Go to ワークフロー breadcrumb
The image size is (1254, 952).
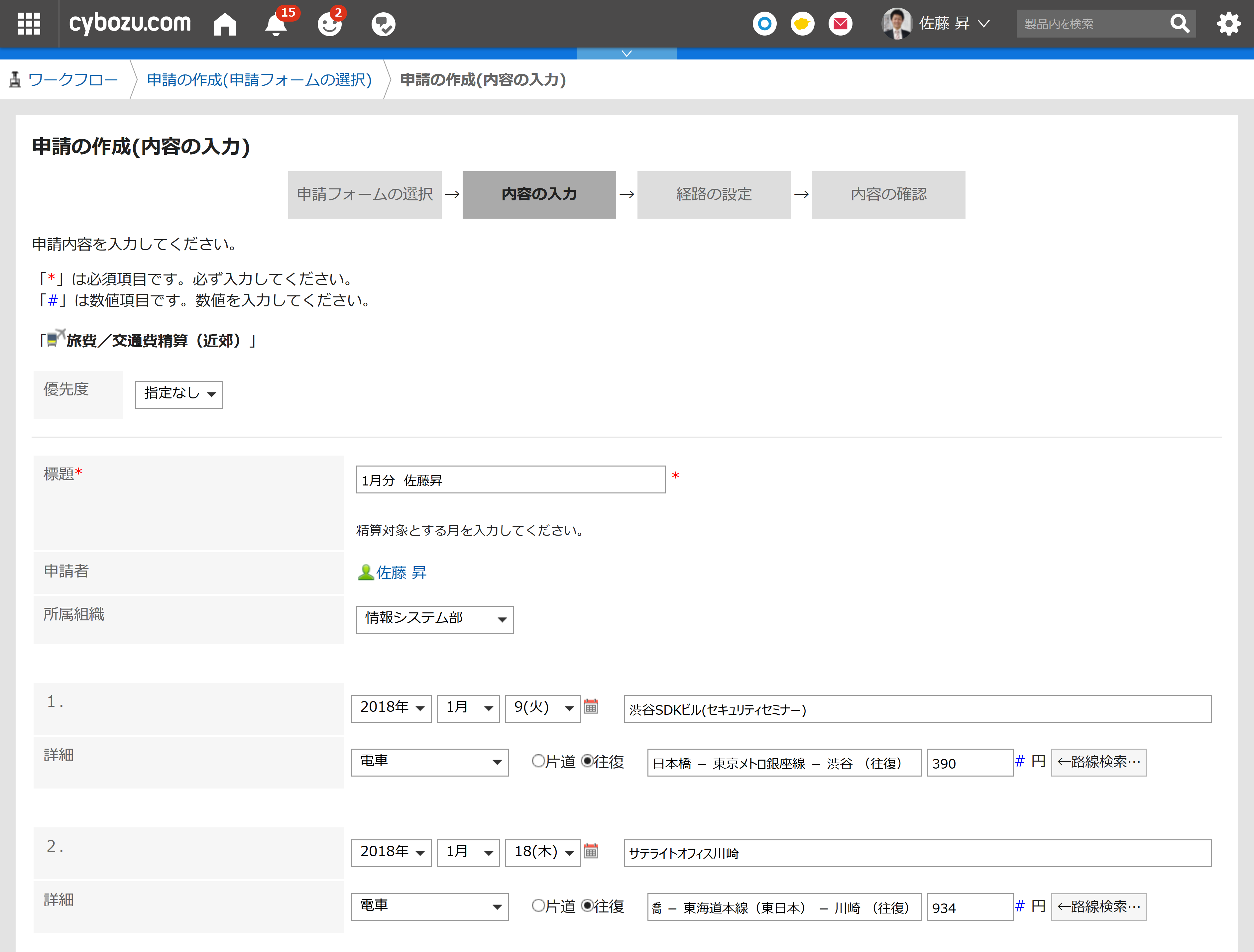[72, 80]
